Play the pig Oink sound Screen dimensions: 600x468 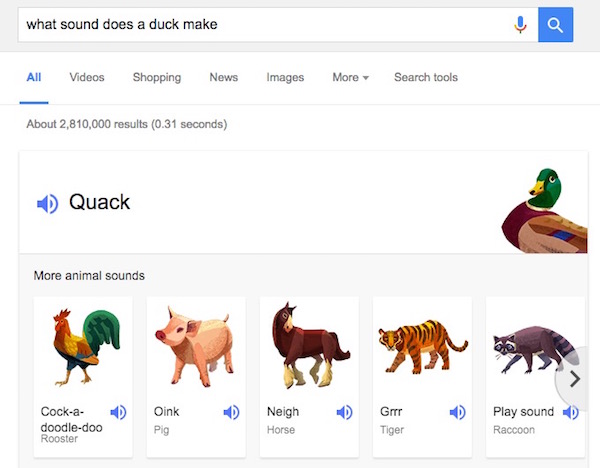(x=231, y=412)
